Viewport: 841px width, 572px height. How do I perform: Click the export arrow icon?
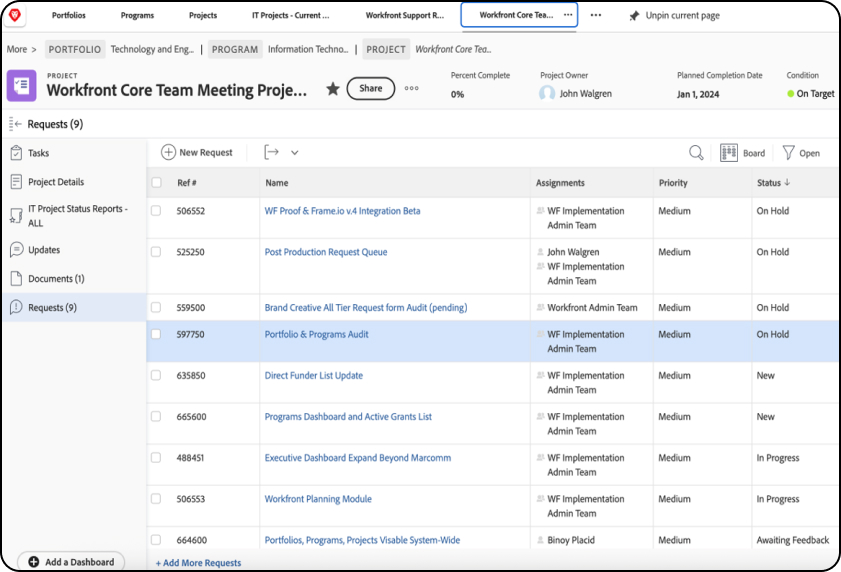pos(271,152)
